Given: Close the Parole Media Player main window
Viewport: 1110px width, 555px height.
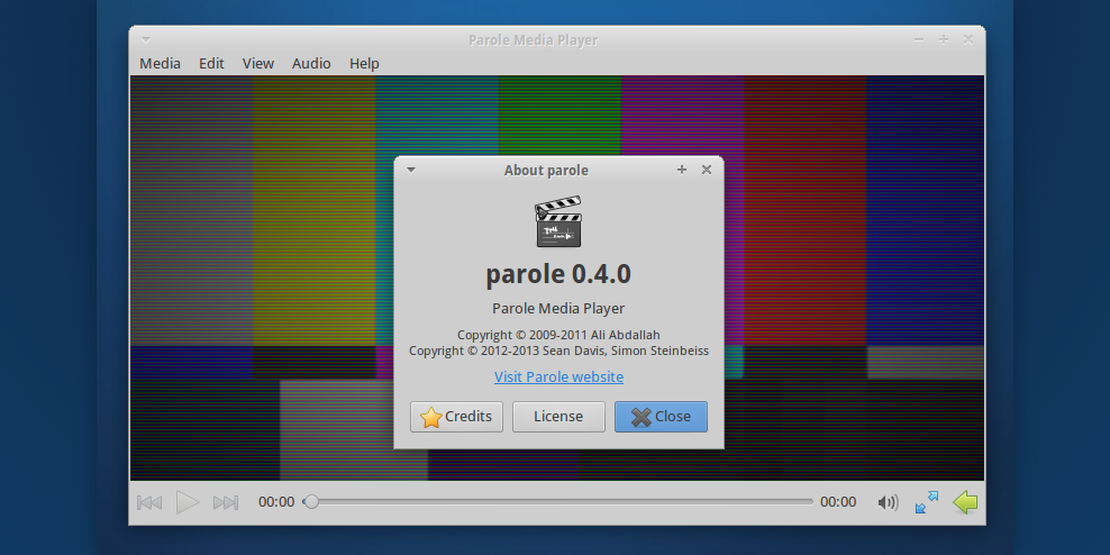Looking at the screenshot, I should coord(968,40).
